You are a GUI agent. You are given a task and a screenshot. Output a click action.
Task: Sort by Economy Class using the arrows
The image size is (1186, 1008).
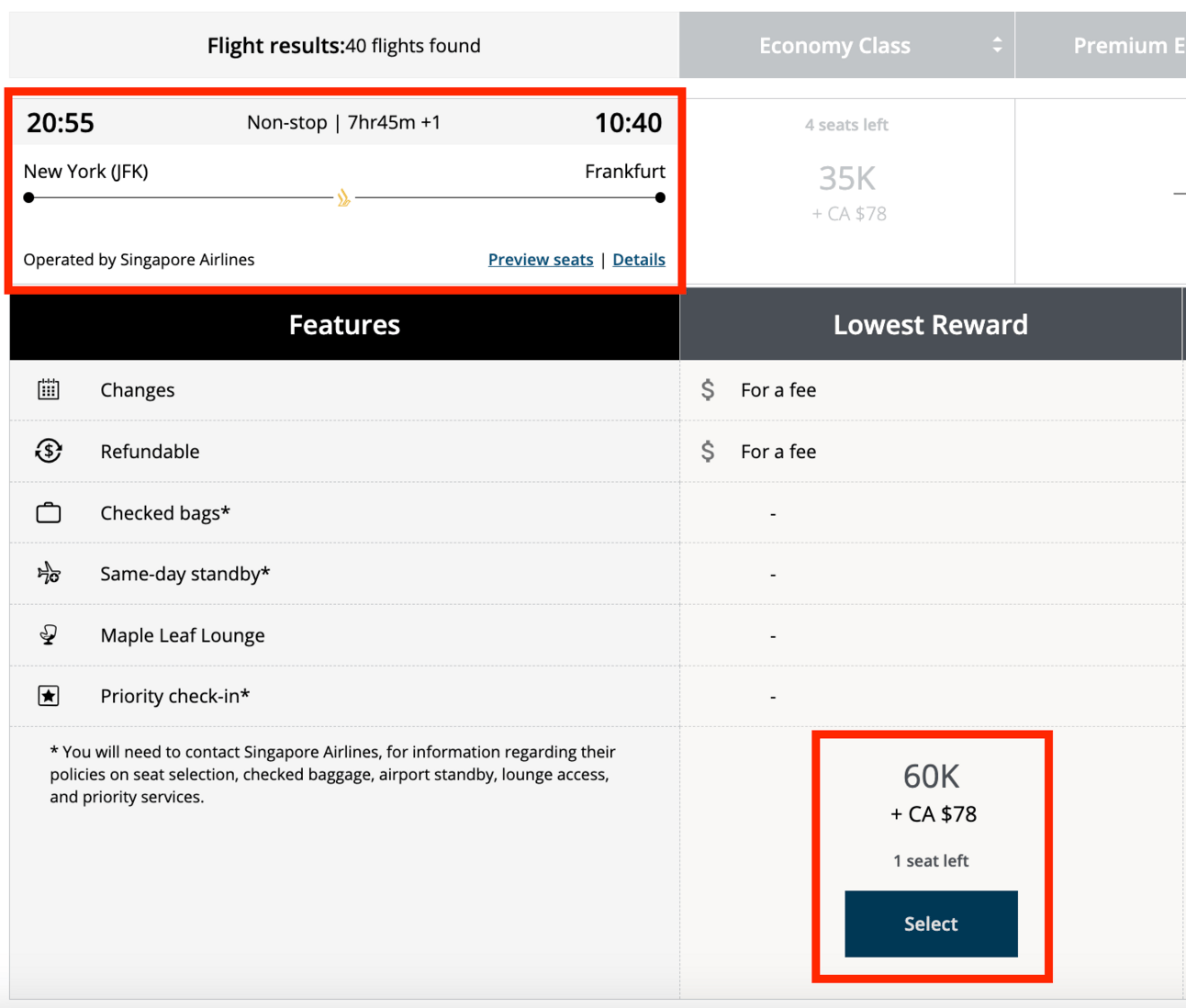pos(997,45)
